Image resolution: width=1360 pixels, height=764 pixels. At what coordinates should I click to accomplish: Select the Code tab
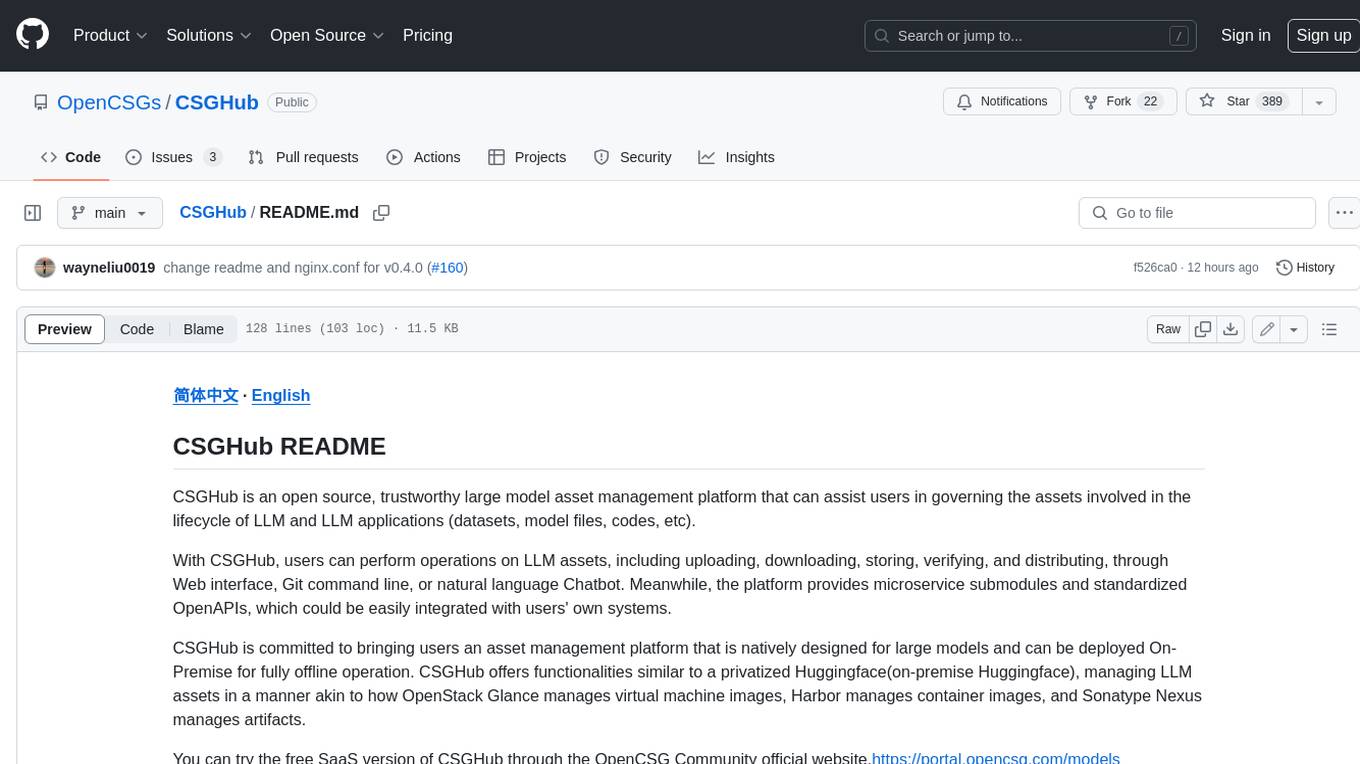pyautogui.click(x=71, y=157)
